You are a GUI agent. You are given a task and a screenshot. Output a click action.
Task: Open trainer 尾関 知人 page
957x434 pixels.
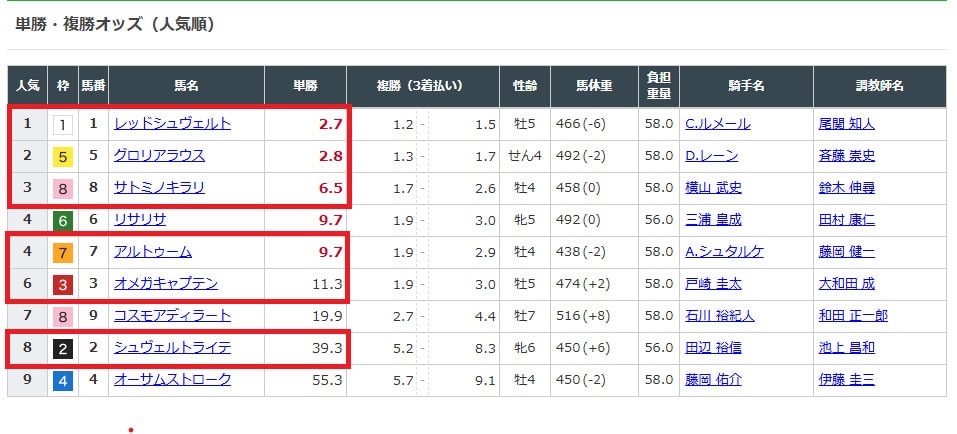pyautogui.click(x=845, y=124)
